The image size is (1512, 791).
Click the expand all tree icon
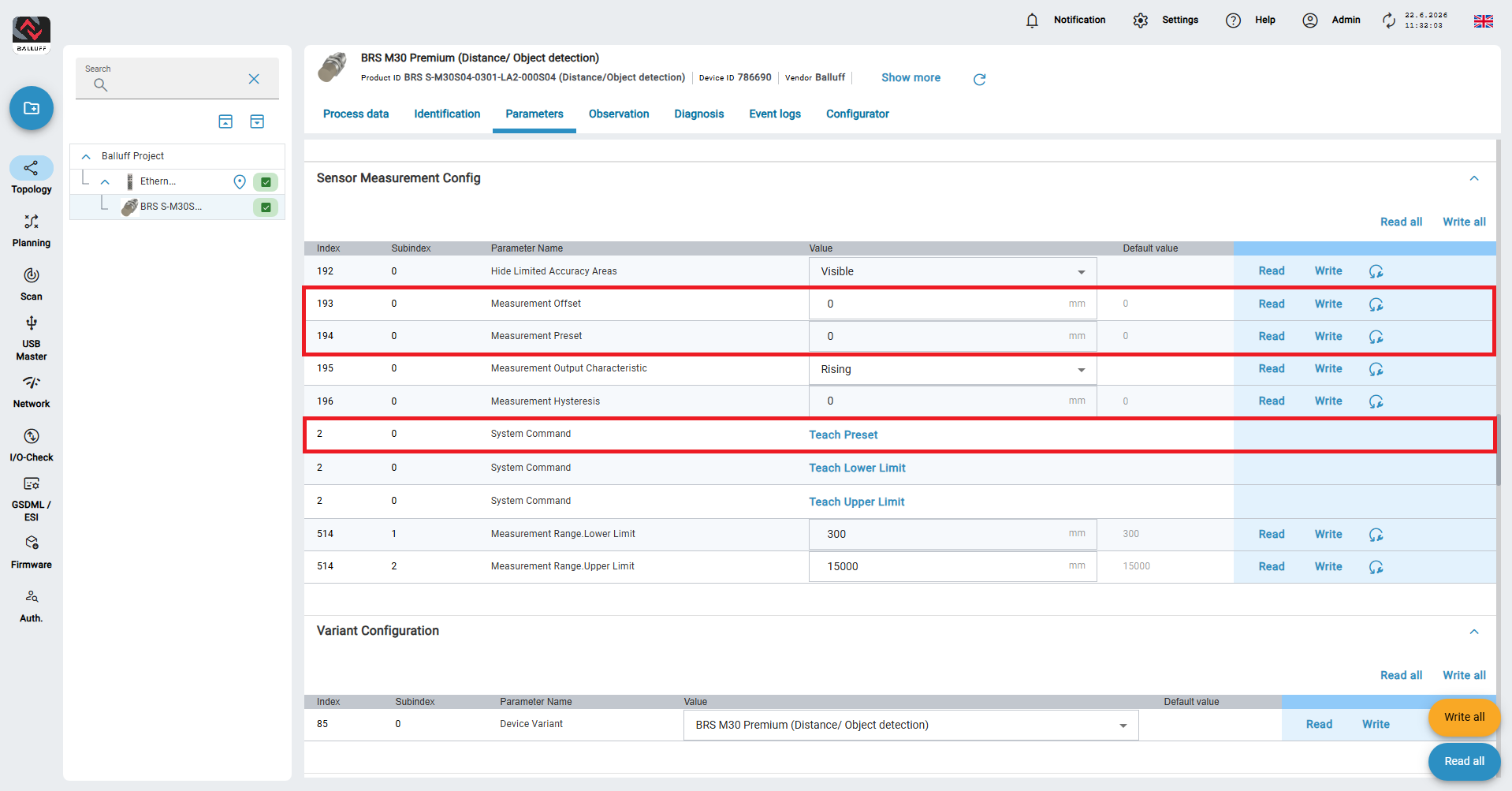coord(257,121)
